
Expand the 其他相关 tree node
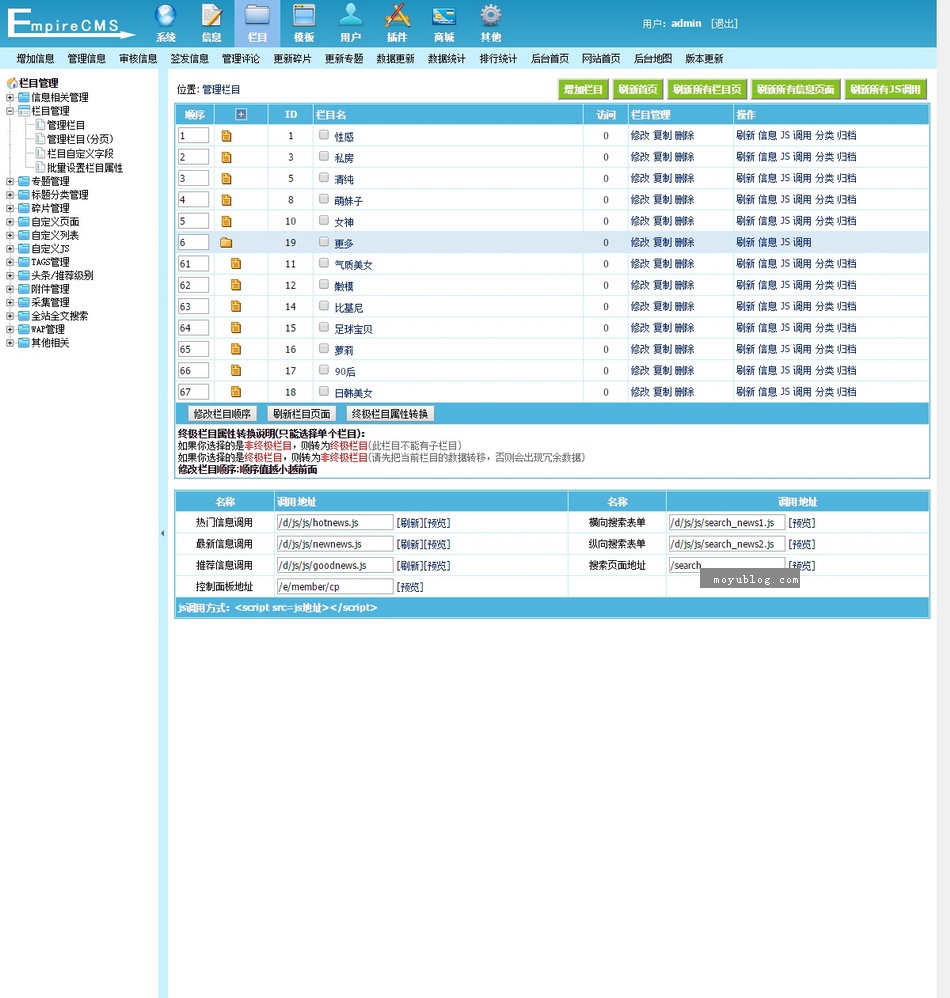pos(10,343)
